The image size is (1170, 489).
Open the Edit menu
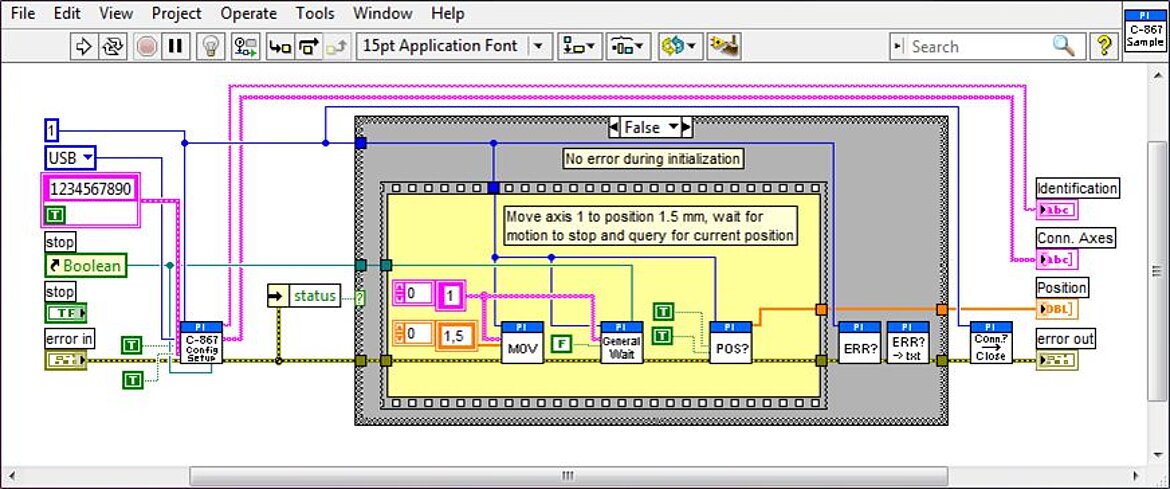tap(67, 13)
